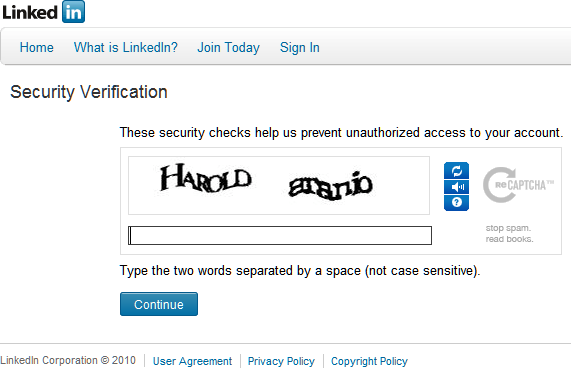Click the gray reCAPTCHA logo
The height and width of the screenshot is (368, 571).
tap(518, 185)
